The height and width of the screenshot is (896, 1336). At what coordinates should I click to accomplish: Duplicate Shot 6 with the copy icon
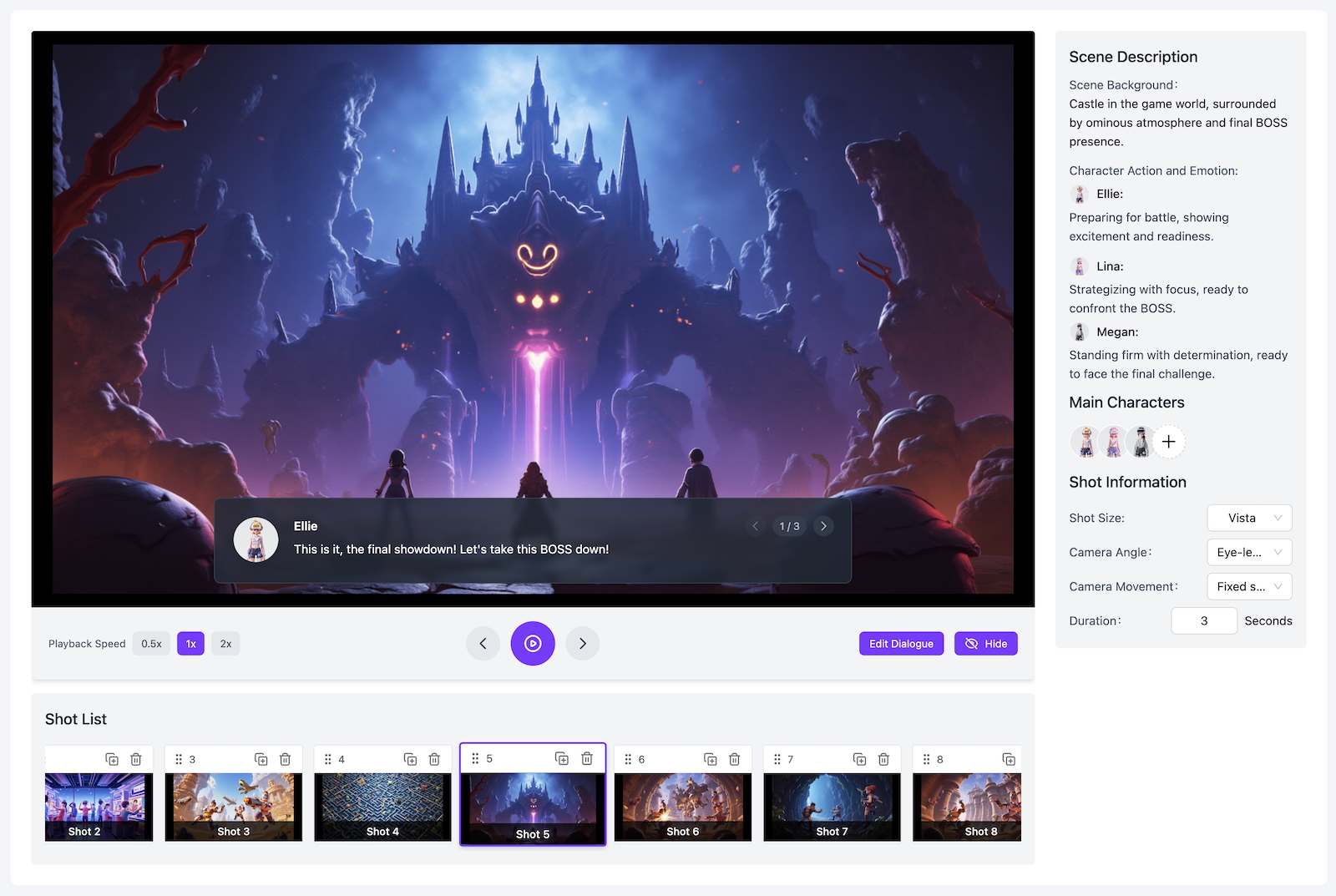[x=711, y=759]
